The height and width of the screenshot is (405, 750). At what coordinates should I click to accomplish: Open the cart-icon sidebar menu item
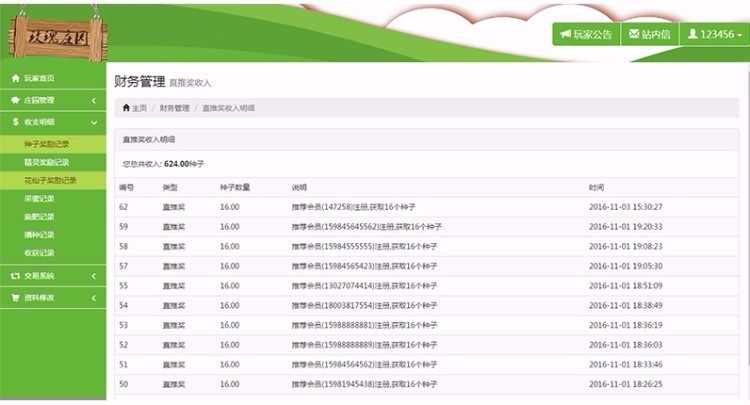pyautogui.click(x=53, y=298)
